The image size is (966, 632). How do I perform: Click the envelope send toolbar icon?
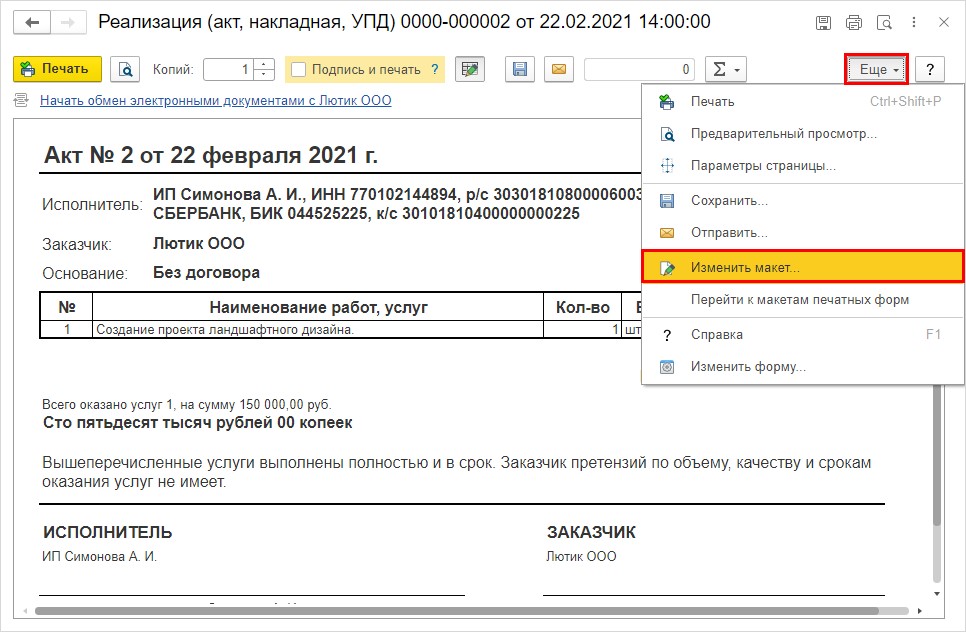coord(559,69)
